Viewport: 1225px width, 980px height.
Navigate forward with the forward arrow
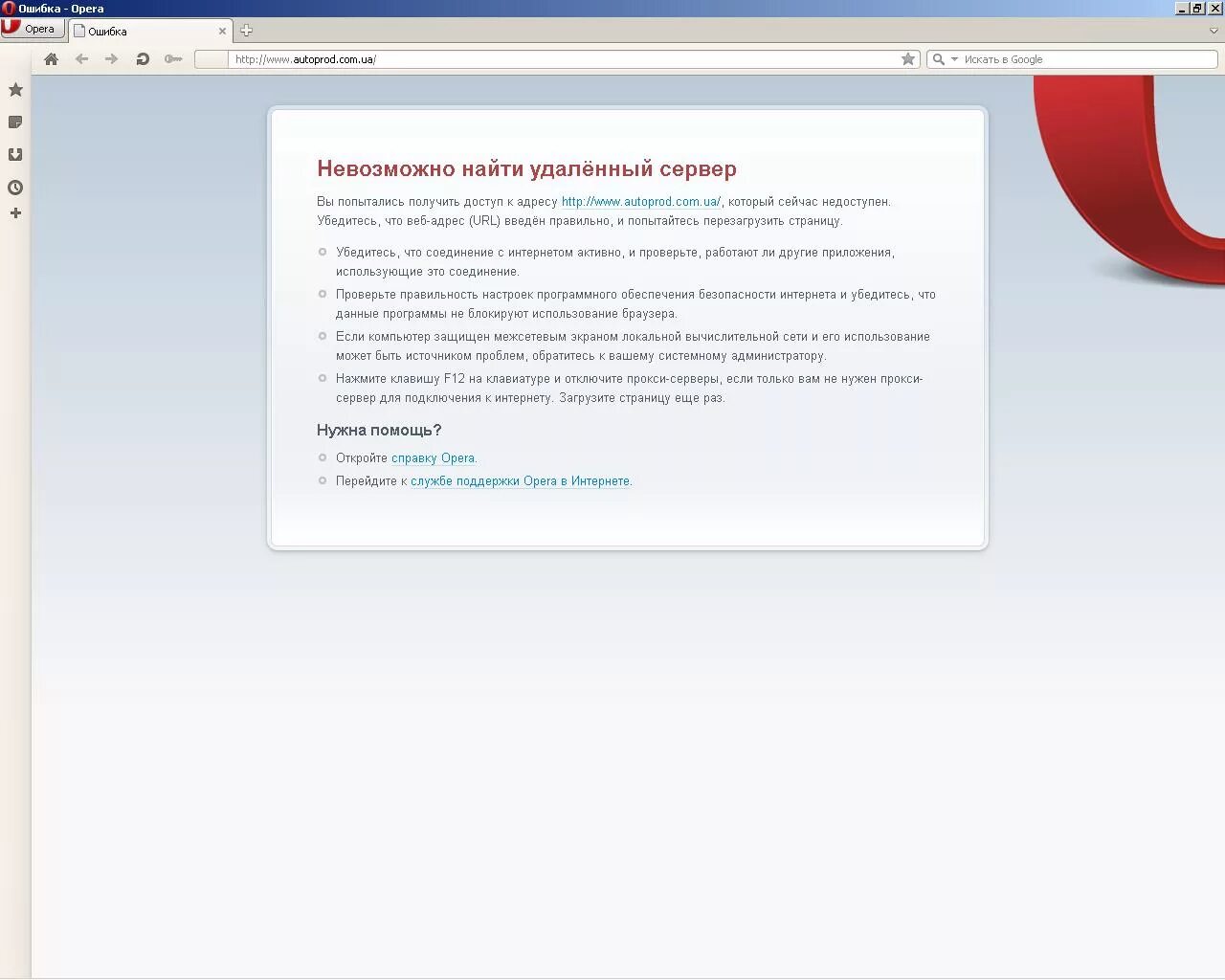111,59
